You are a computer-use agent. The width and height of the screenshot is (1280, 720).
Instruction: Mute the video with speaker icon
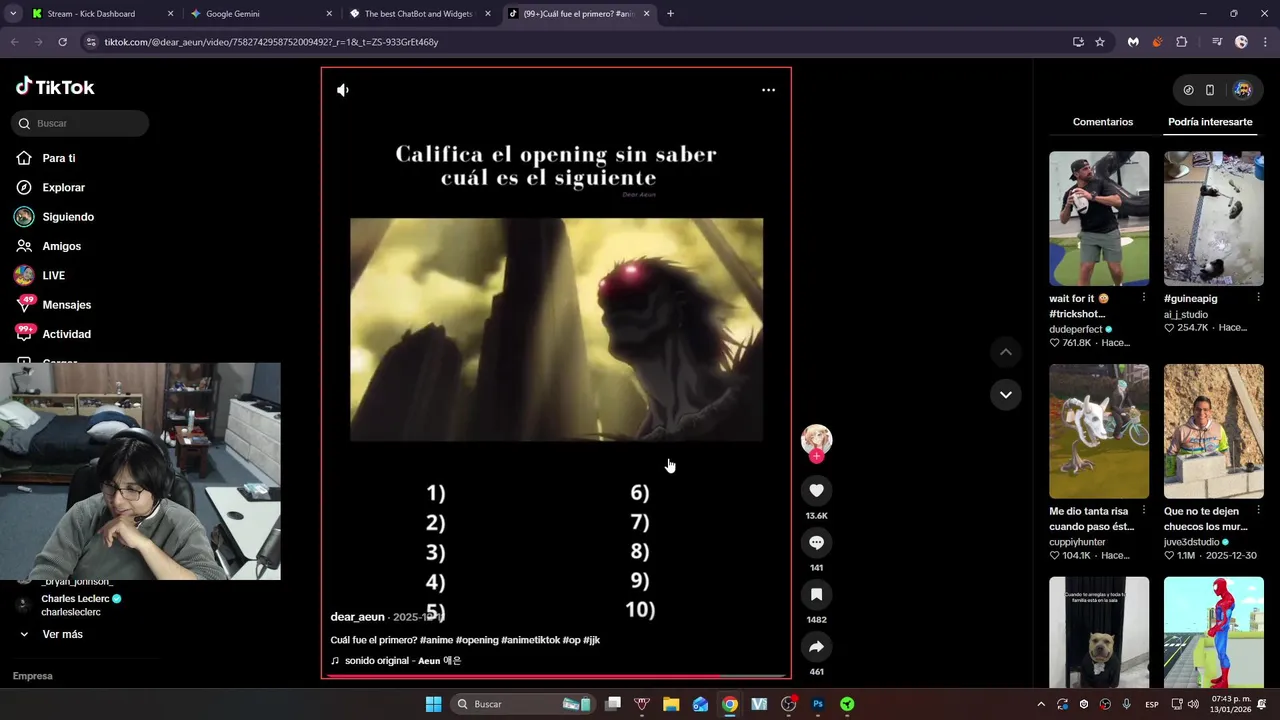[343, 90]
